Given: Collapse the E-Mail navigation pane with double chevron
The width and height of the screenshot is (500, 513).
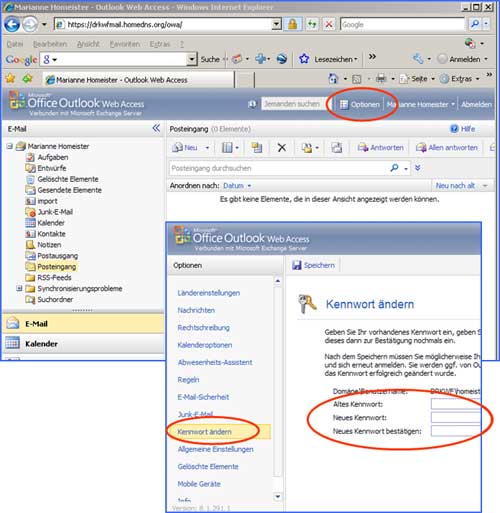Looking at the screenshot, I should [156, 128].
